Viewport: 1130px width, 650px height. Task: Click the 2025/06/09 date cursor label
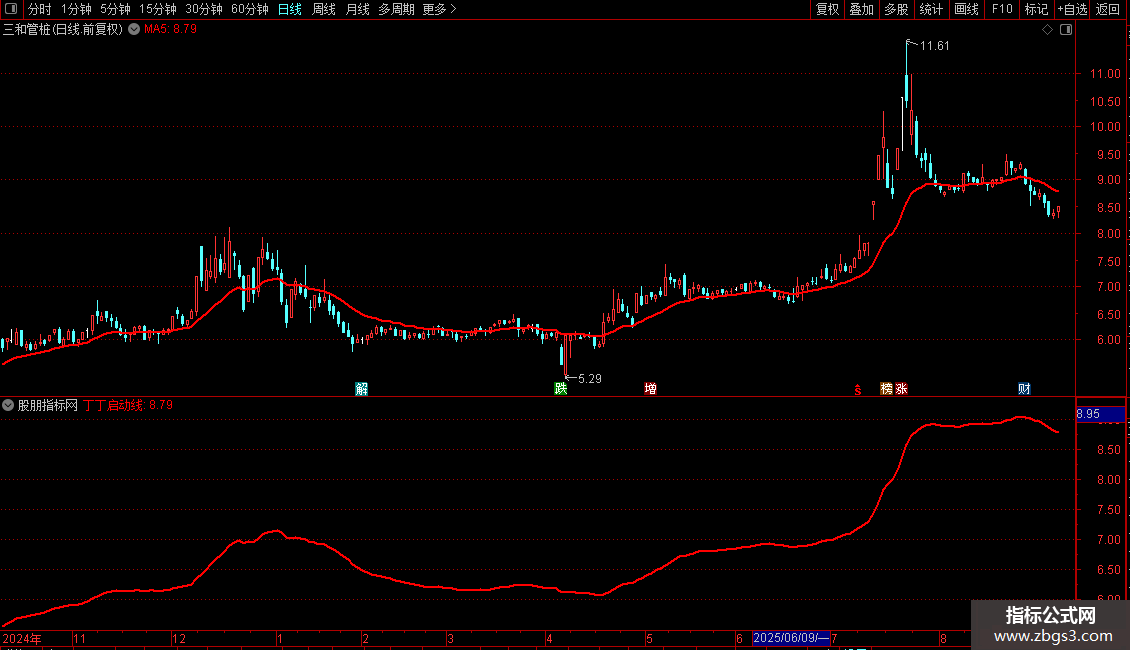(x=791, y=638)
